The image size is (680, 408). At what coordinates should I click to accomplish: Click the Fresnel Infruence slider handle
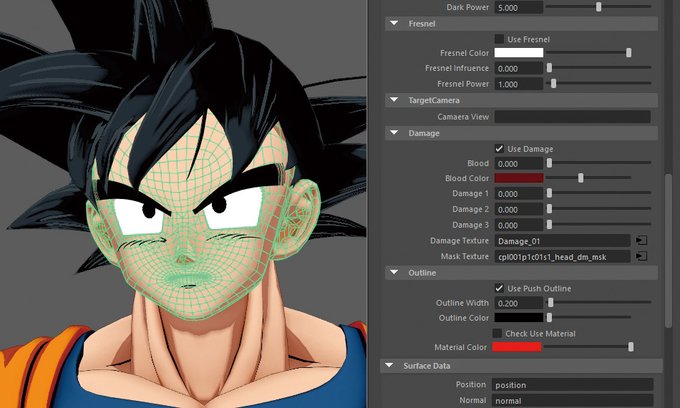549,68
